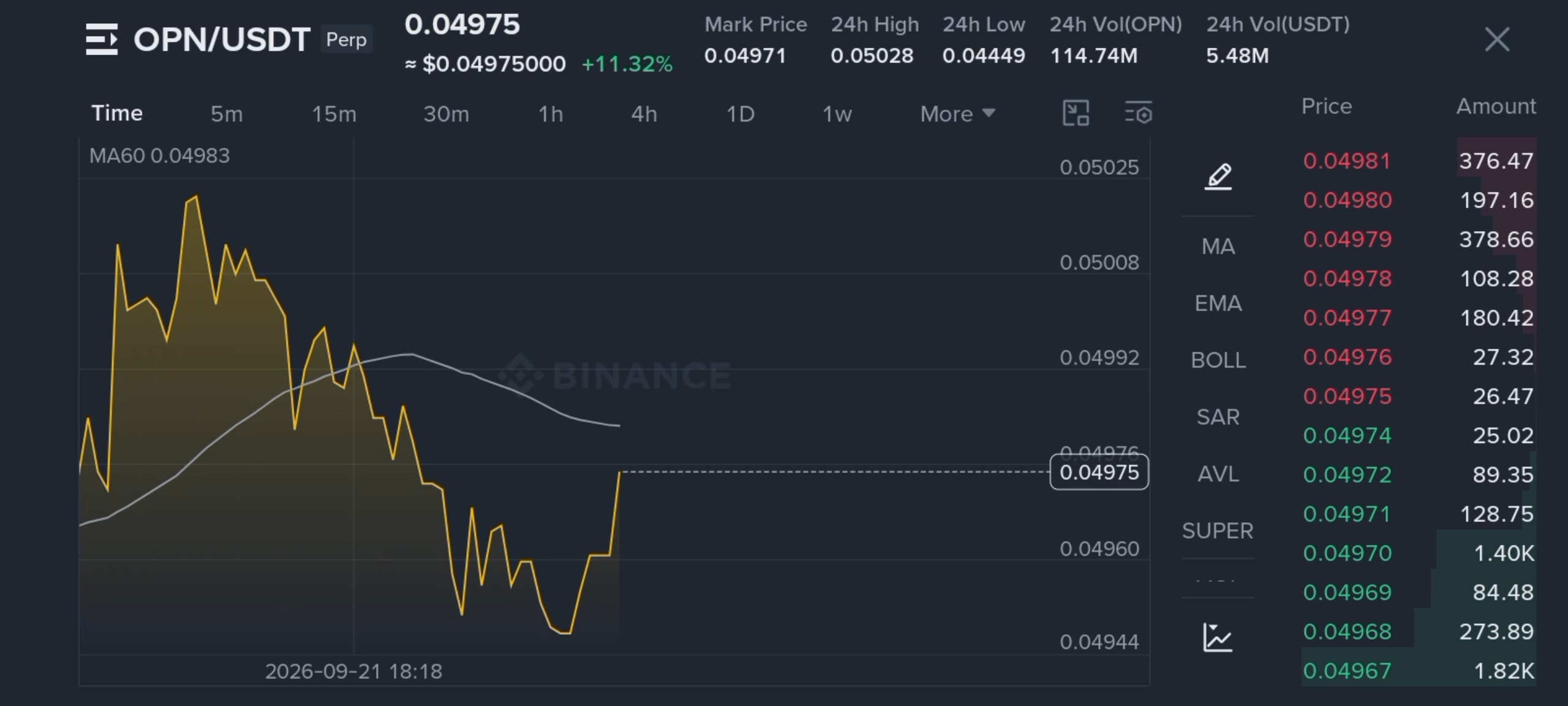
Task: Open the line chart indicator icon
Action: (1218, 637)
